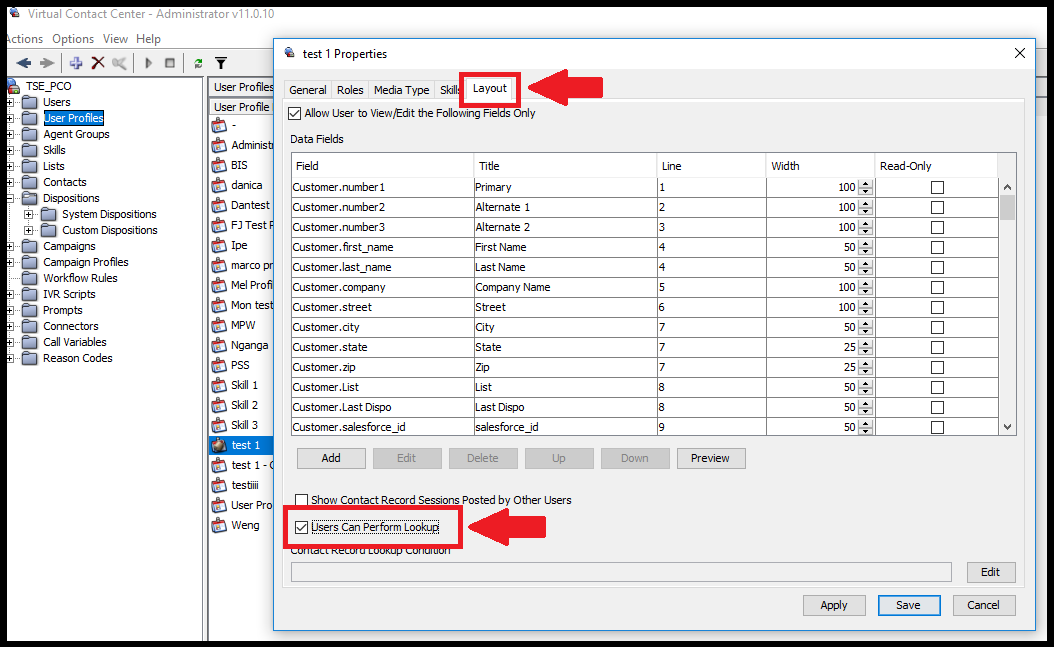1054x647 pixels.
Task: Expand the Connectors tree node
Action: (x=10, y=326)
